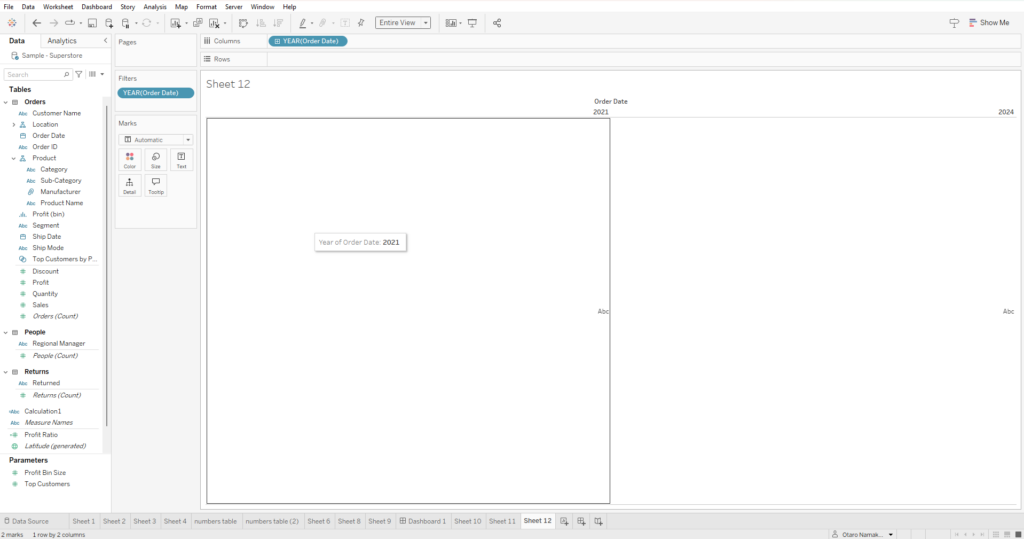Click the Highlight pen icon
The image size is (1024, 539).
click(302, 23)
